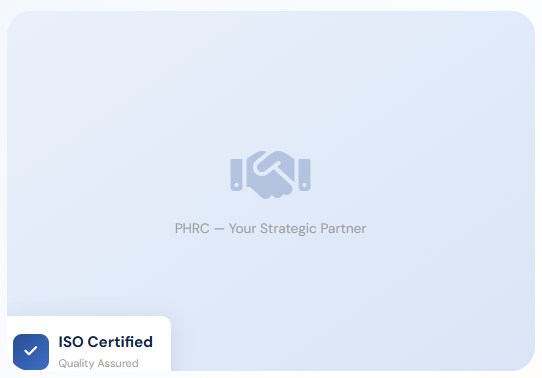Click the left sleeve of the handshake icon
This screenshot has height=378, width=542.
click(x=236, y=175)
